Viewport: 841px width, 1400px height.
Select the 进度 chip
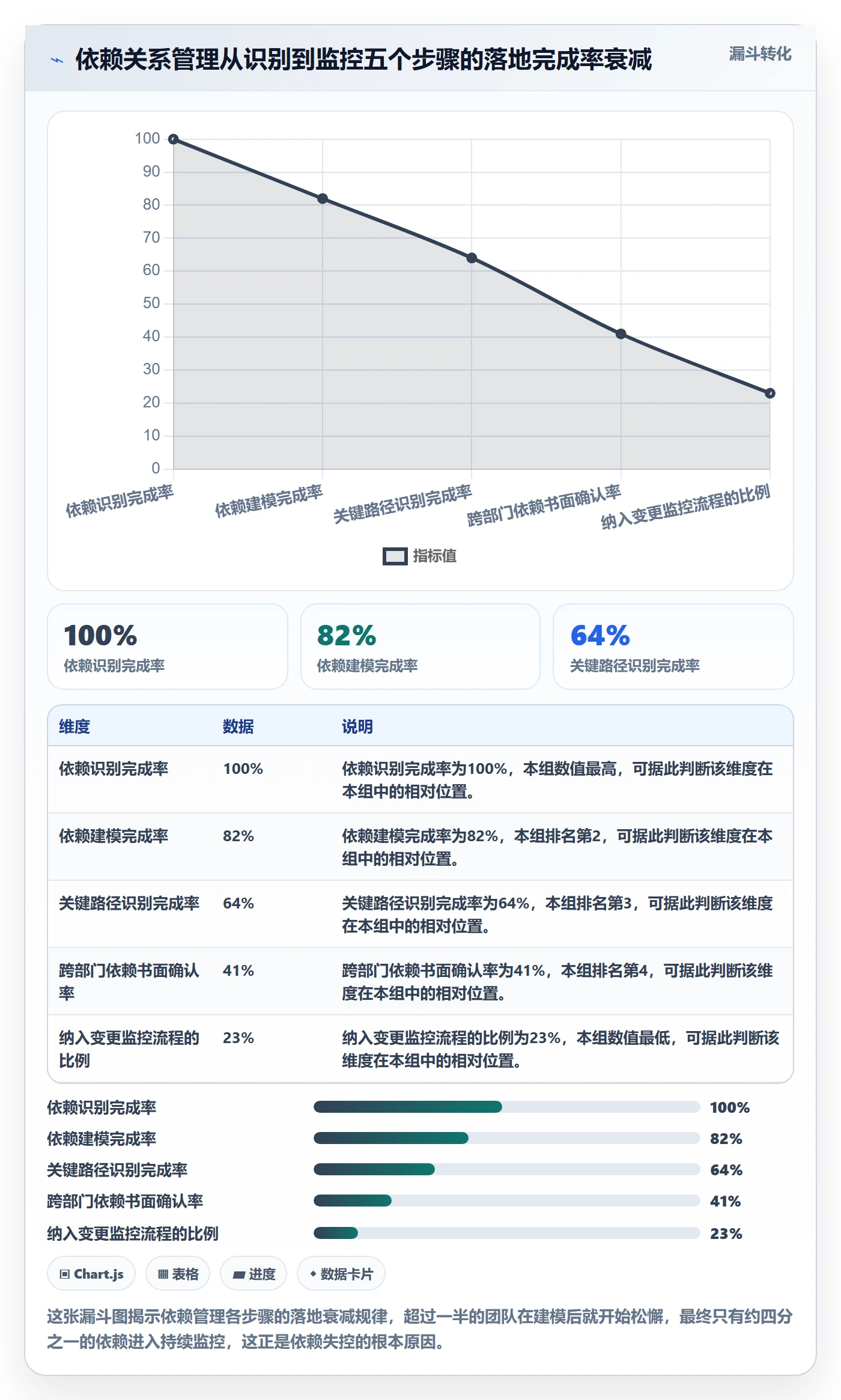click(254, 1274)
